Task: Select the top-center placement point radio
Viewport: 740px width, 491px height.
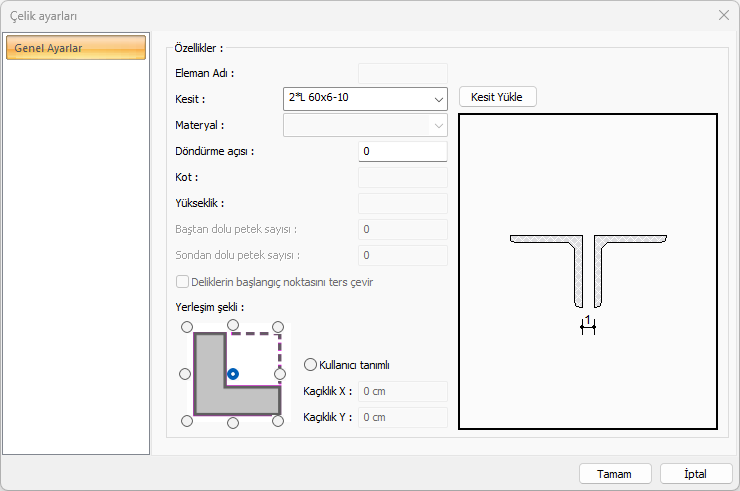Action: pyautogui.click(x=233, y=325)
